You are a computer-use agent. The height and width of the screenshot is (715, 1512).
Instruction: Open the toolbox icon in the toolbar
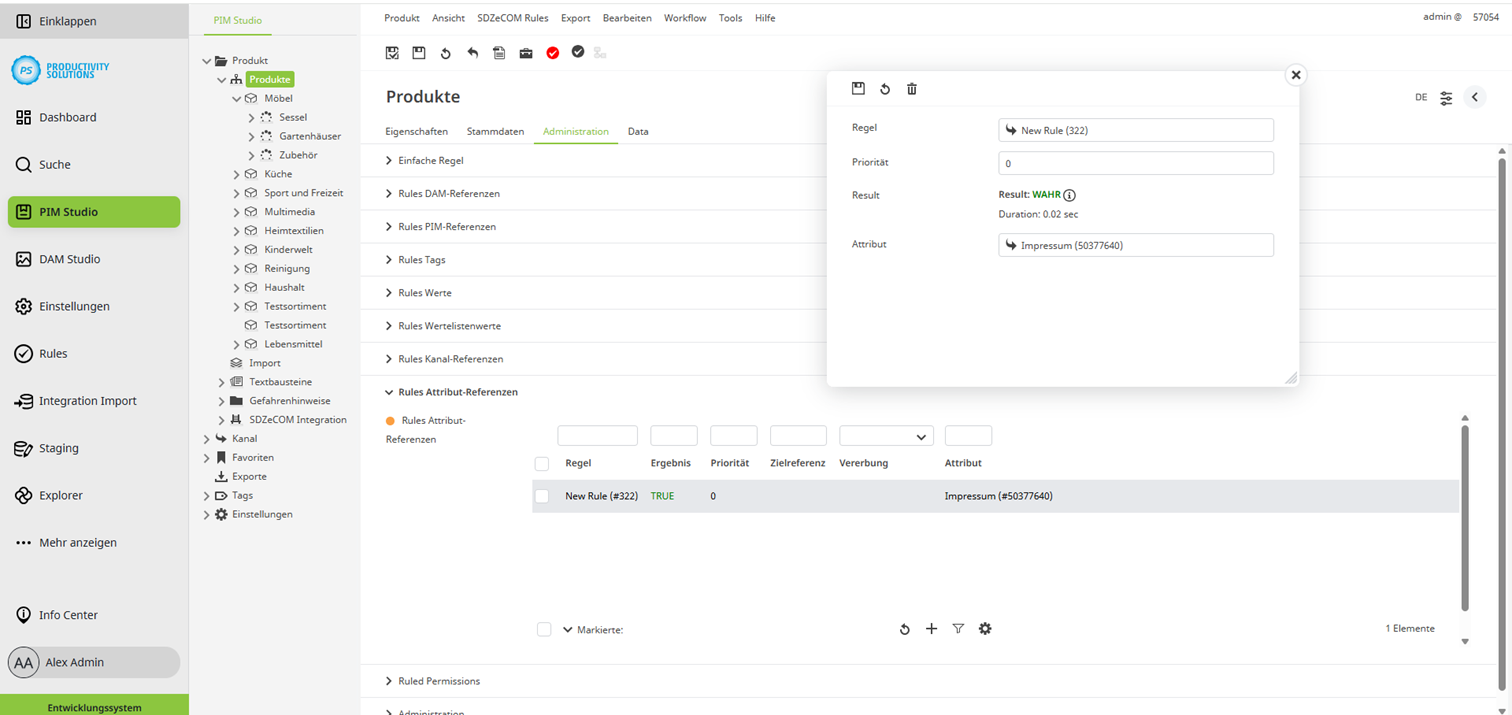526,52
